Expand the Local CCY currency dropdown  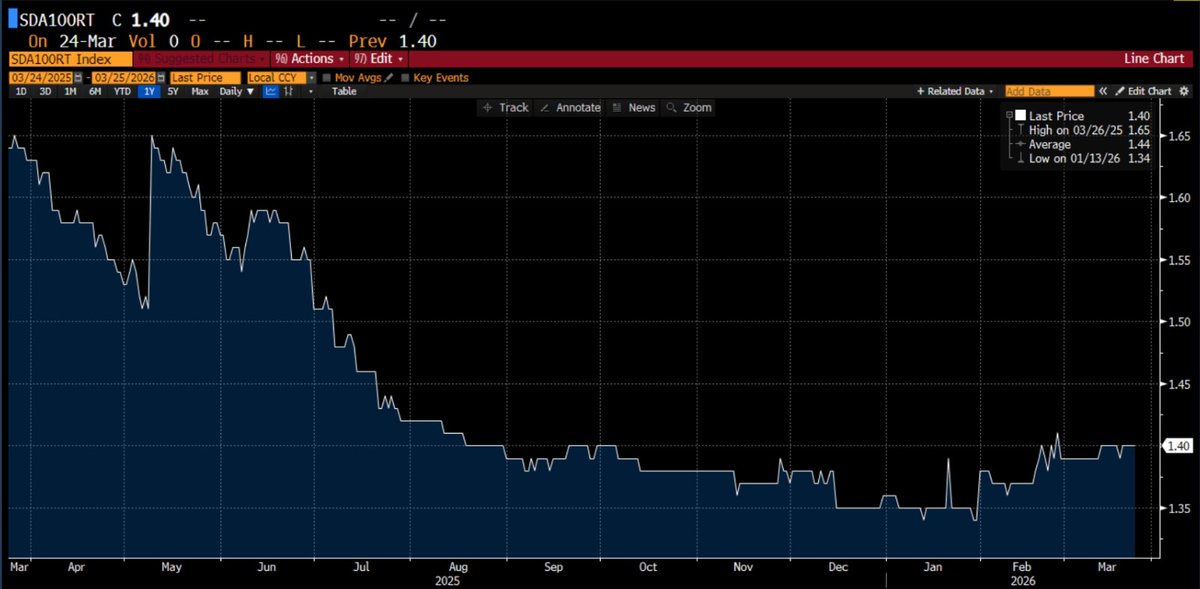[x=312, y=78]
